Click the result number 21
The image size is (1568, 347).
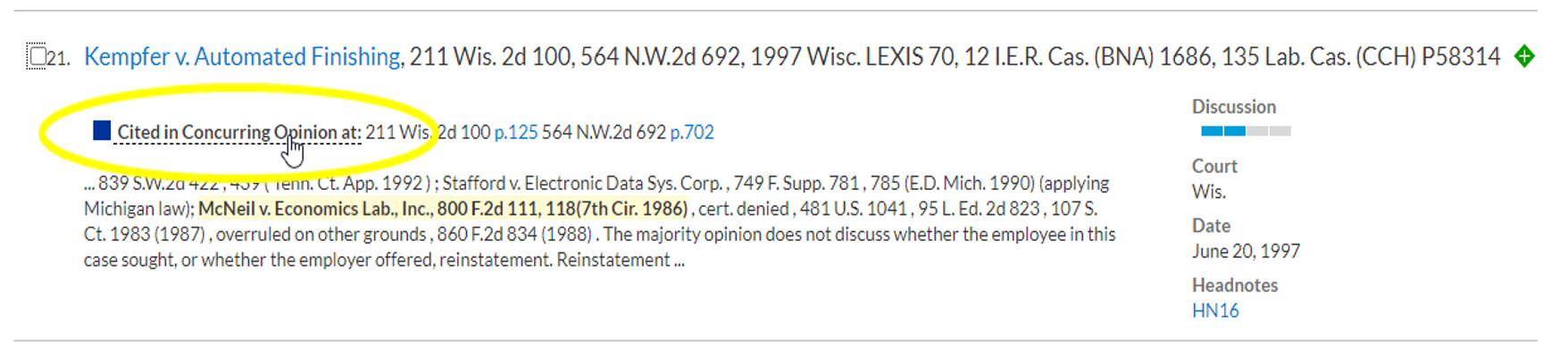[59, 59]
